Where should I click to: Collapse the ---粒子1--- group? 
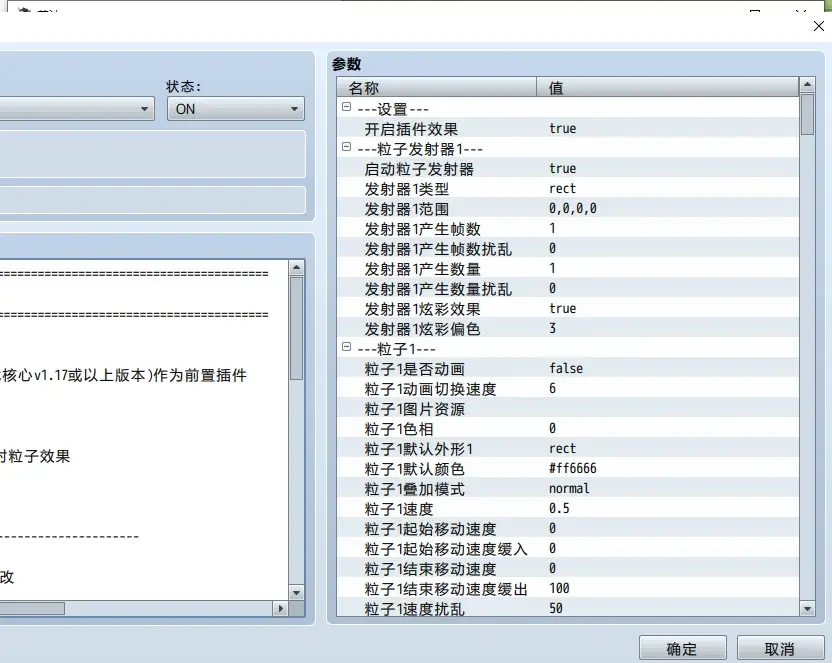[x=346, y=347]
